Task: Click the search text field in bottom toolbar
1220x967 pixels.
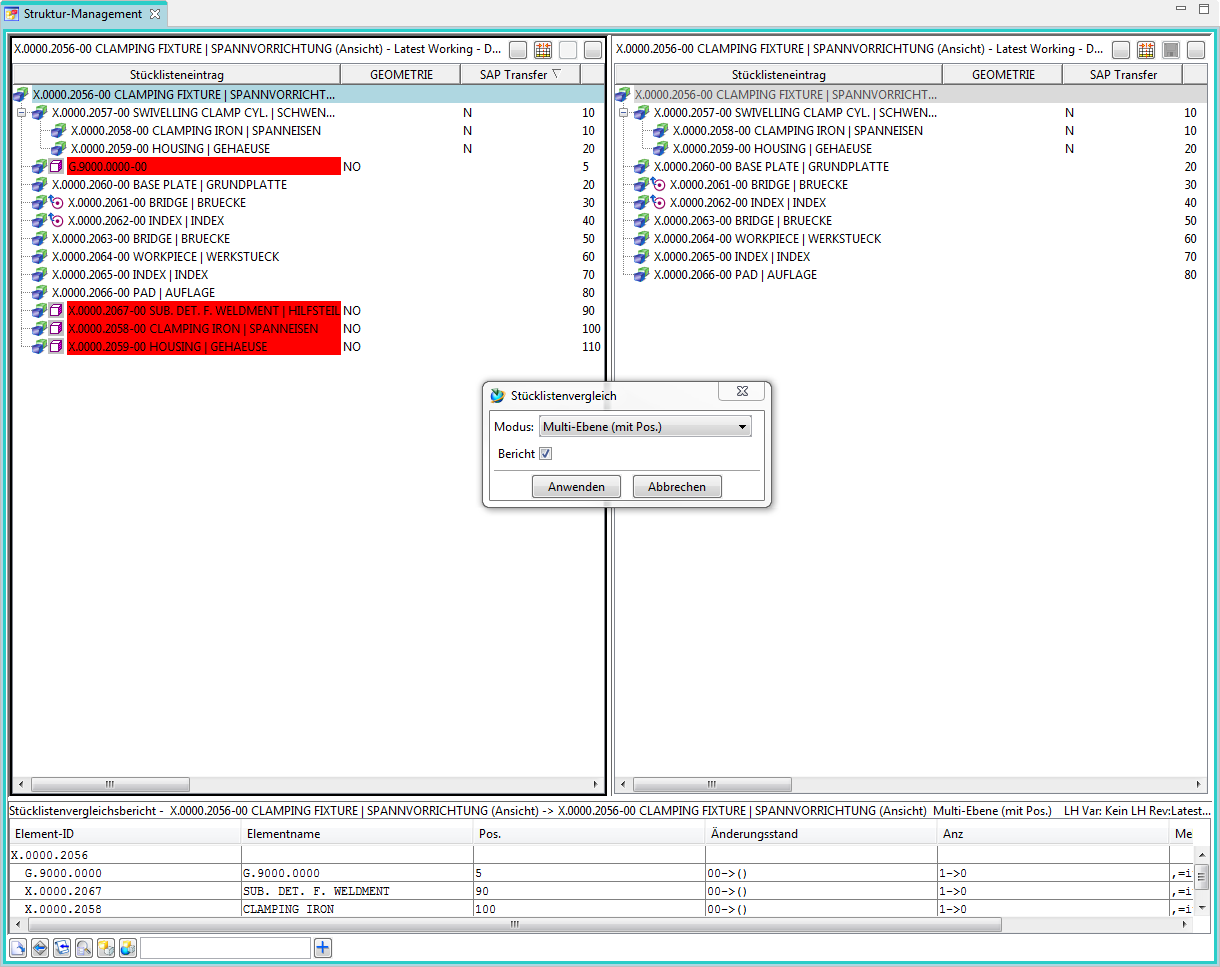Action: (x=225, y=947)
